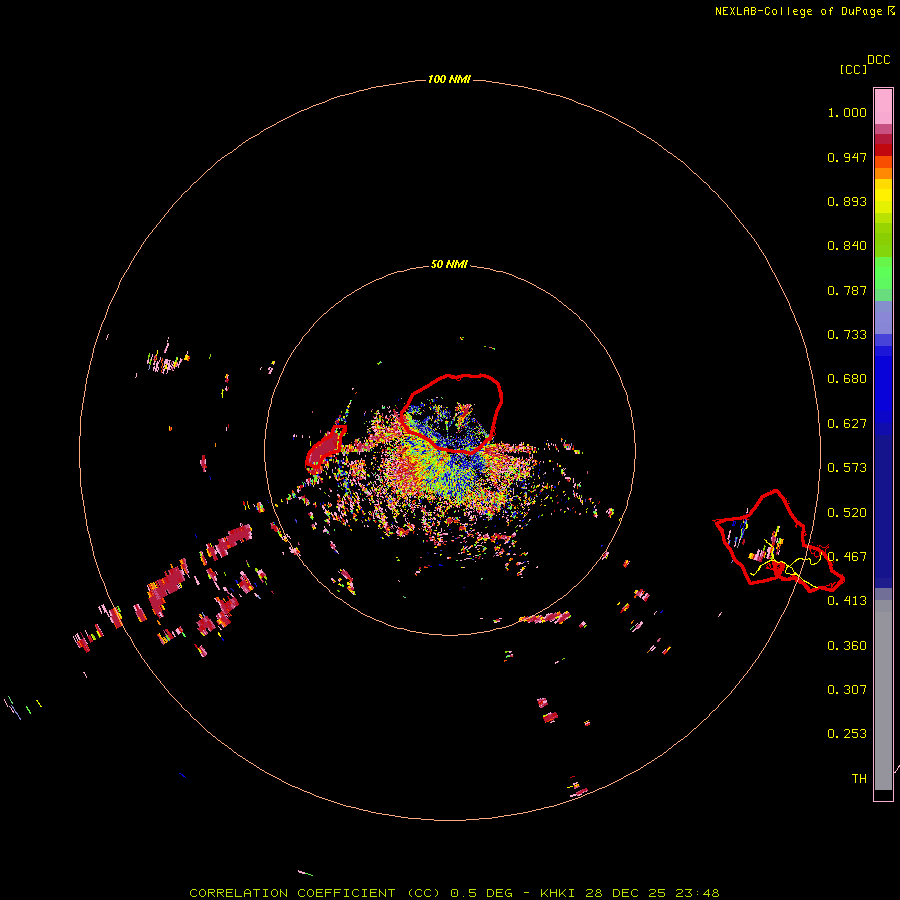
Task: Click the 0.520 color scale value
Action: (847, 513)
